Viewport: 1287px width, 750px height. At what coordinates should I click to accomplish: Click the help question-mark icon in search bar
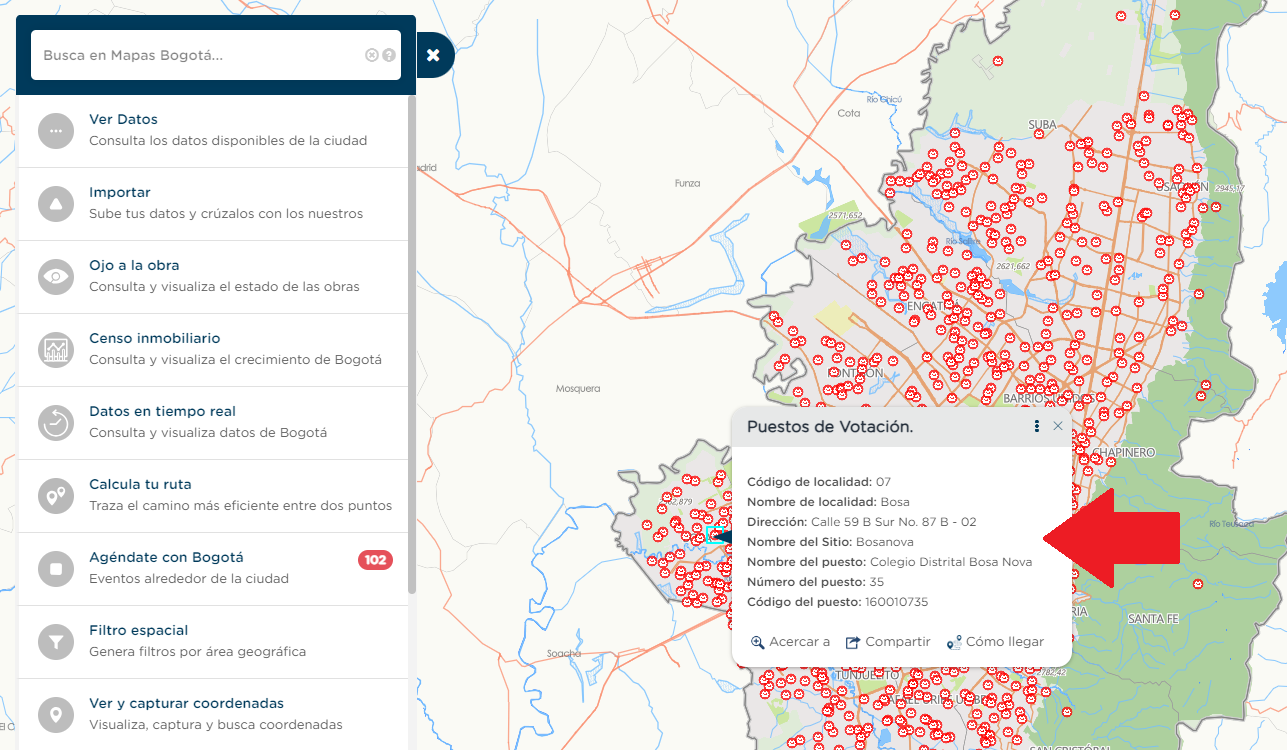click(389, 55)
